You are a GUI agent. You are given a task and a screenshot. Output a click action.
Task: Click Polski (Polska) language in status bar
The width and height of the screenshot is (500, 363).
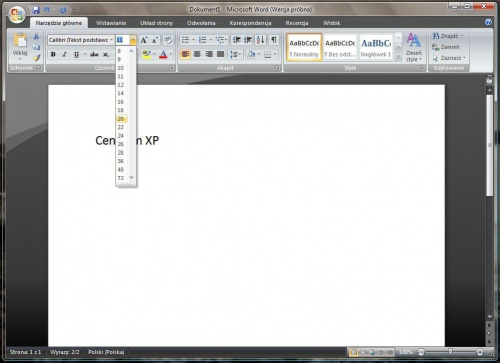coord(106,352)
